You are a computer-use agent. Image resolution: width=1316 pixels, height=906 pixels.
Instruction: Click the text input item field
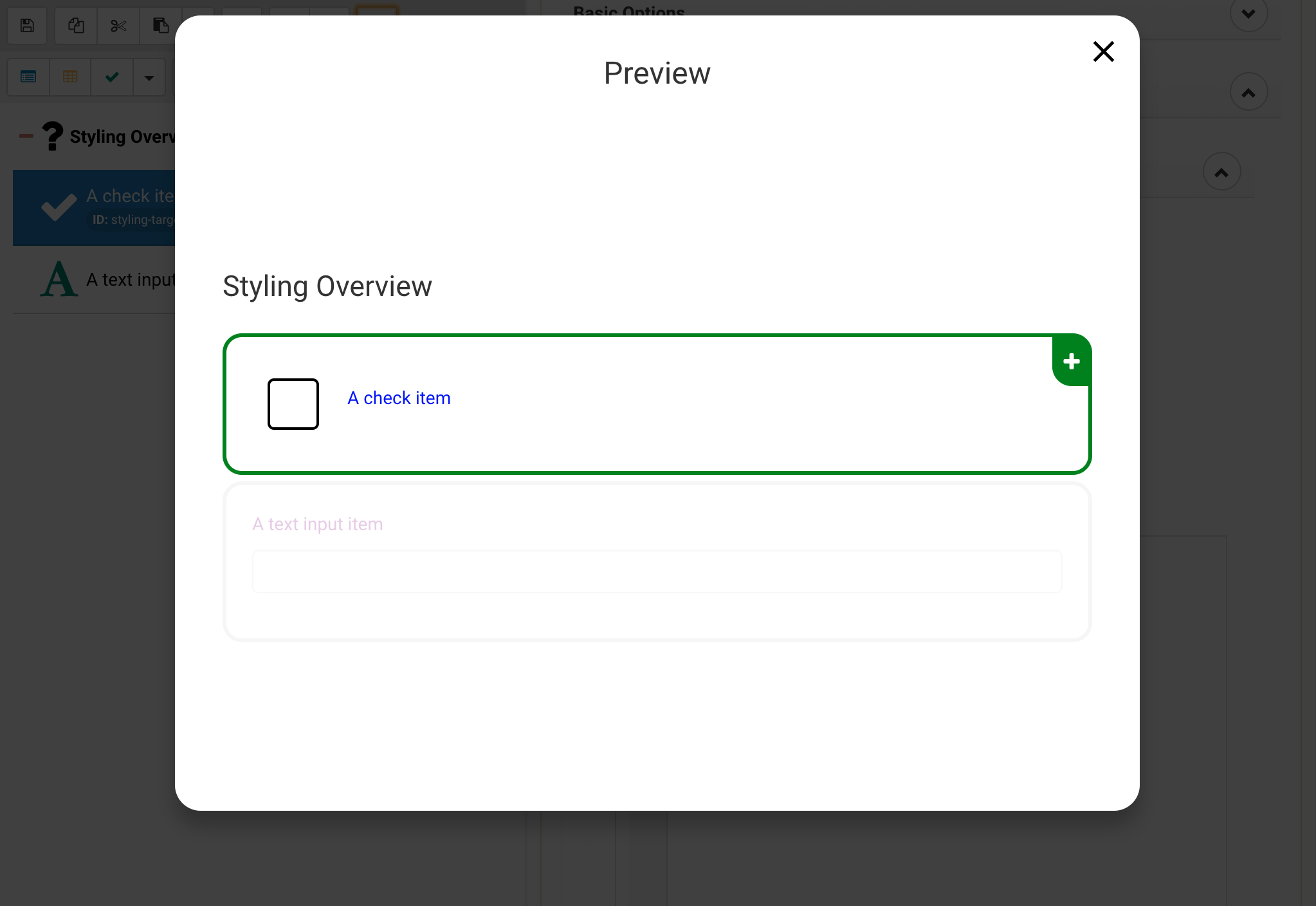point(656,571)
